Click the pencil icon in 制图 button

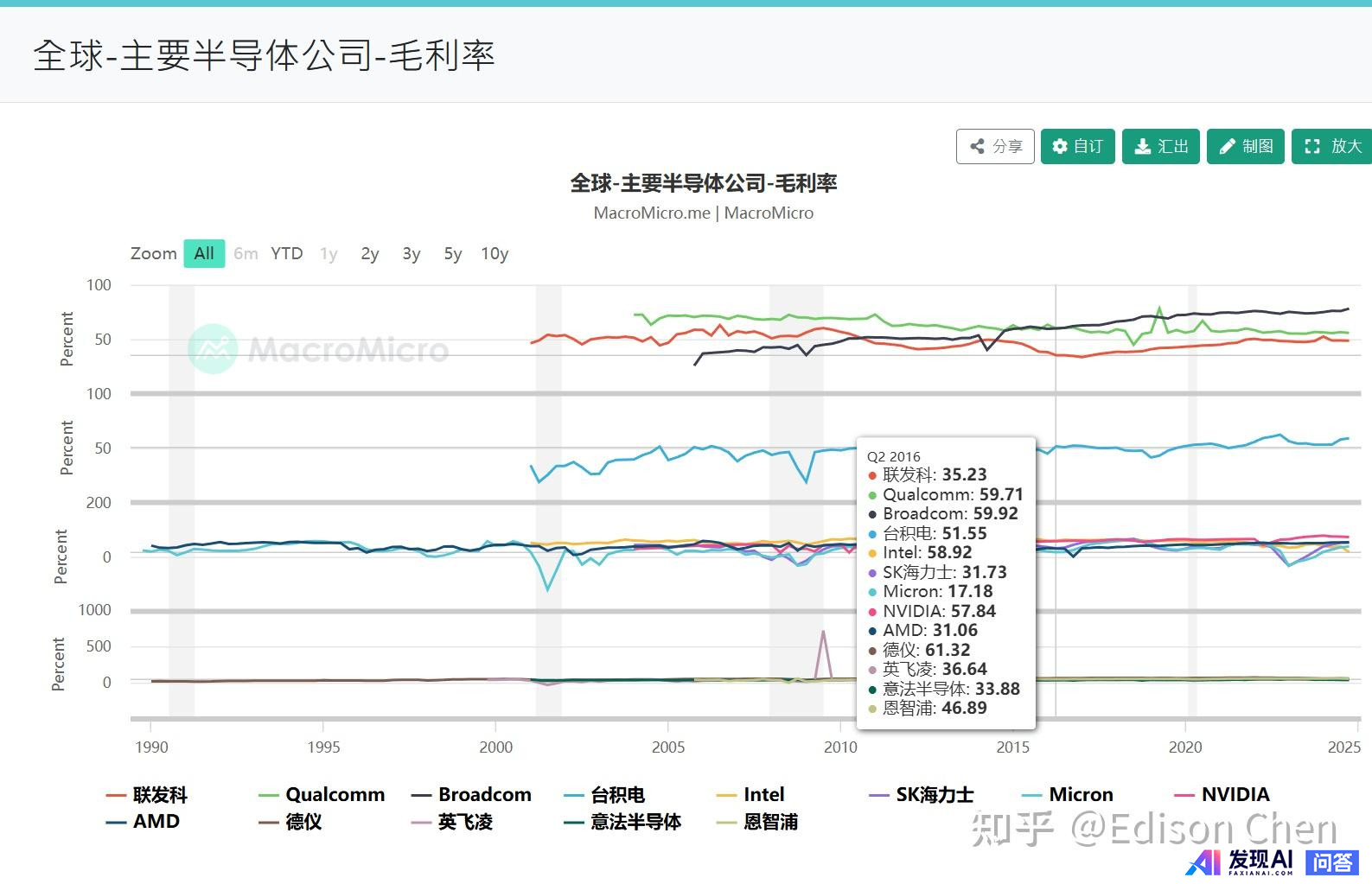click(1228, 146)
